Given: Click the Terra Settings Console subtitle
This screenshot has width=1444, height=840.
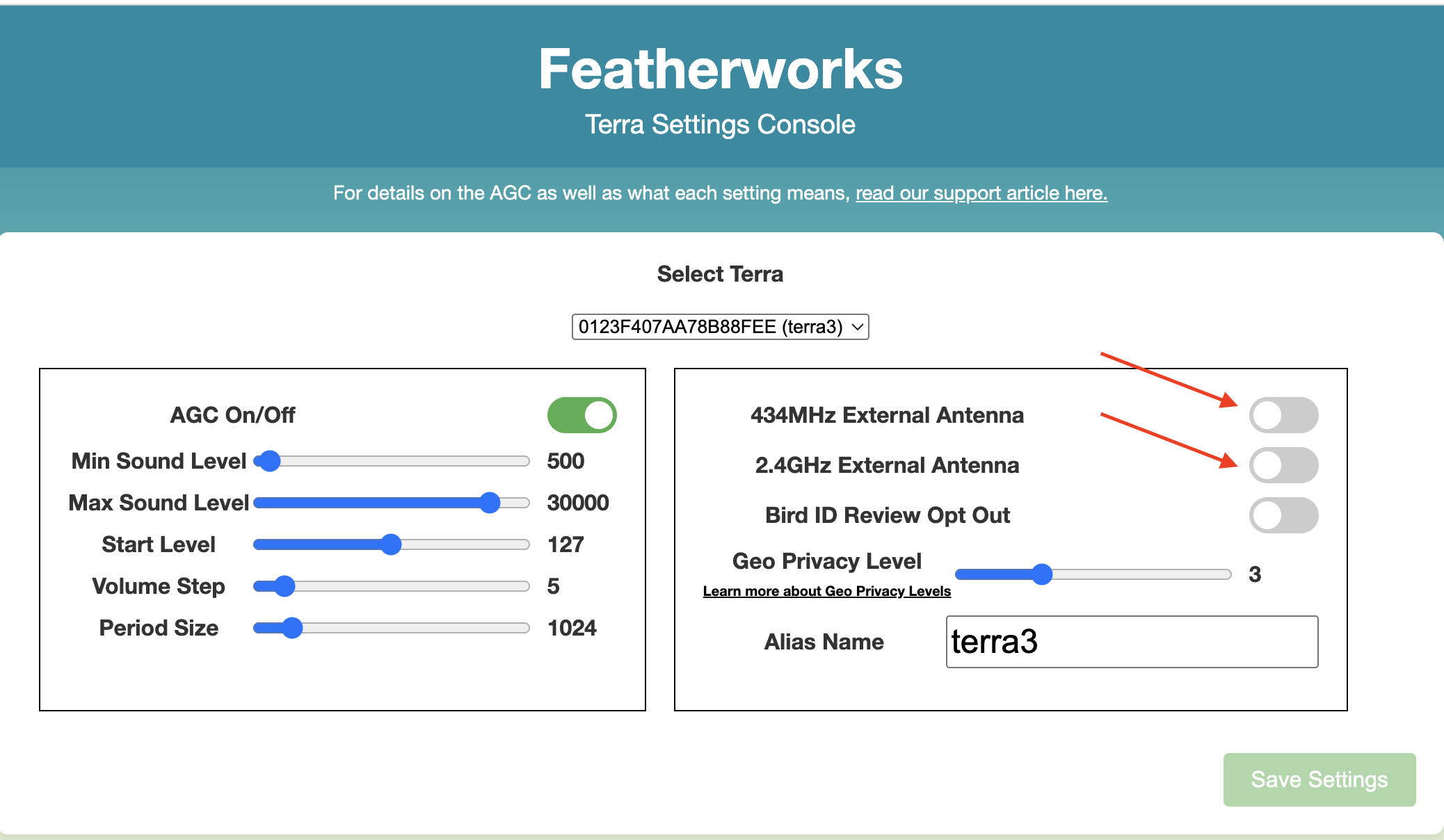Looking at the screenshot, I should [x=720, y=124].
